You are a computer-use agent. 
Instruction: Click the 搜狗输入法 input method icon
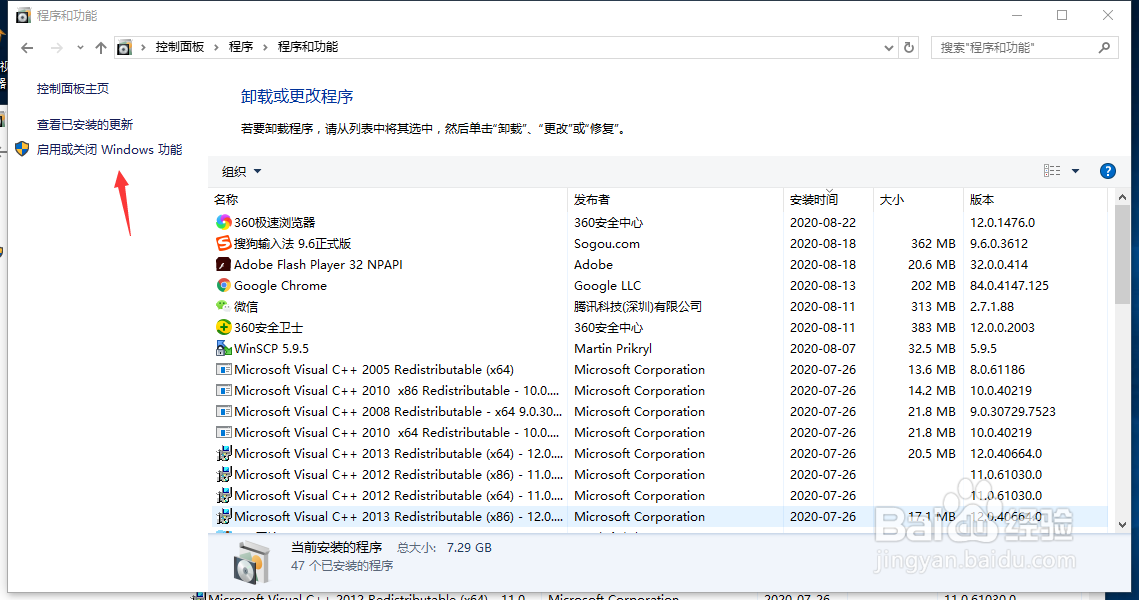pos(222,243)
